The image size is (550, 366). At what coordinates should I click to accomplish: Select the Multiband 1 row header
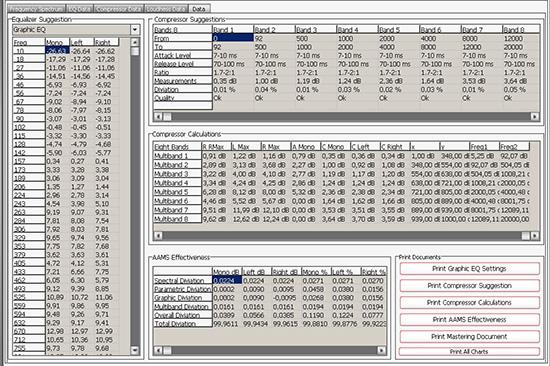click(177, 156)
